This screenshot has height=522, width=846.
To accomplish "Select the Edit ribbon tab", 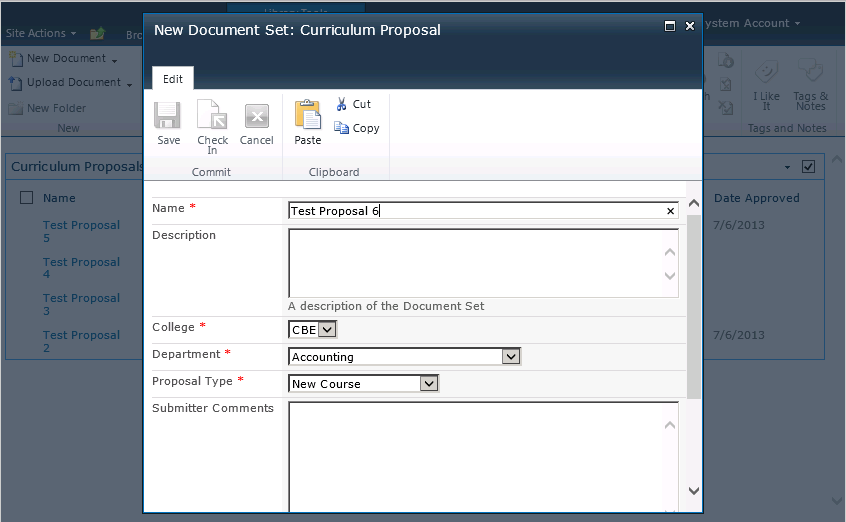I will tap(173, 79).
